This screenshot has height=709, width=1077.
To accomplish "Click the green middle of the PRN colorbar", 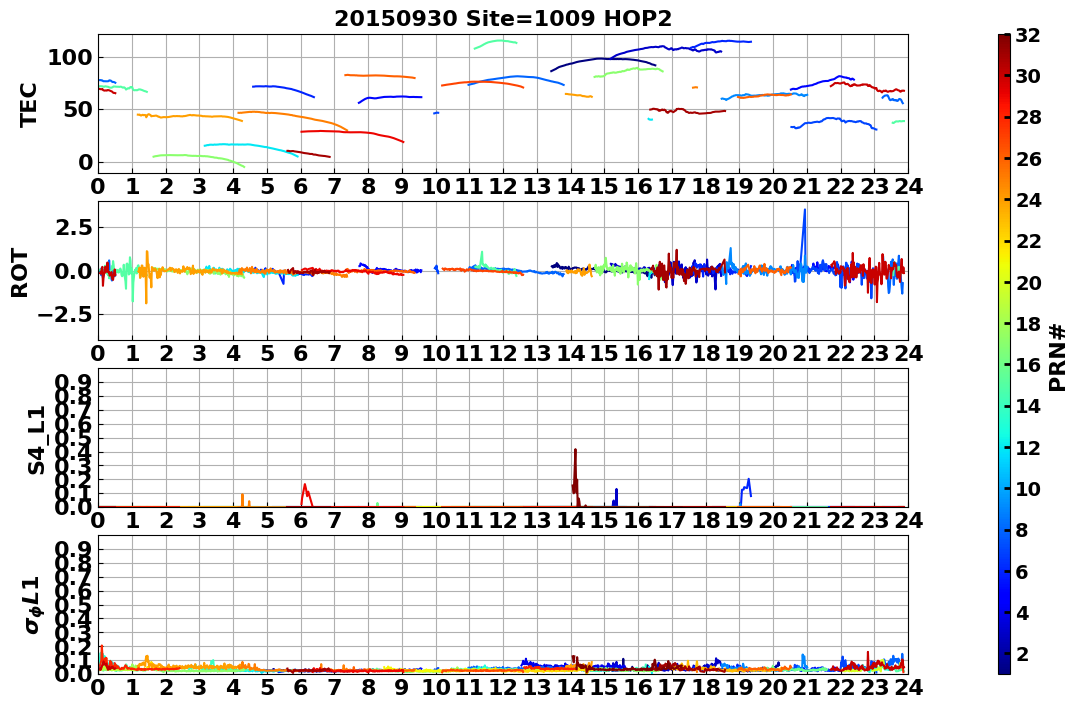I will click(x=1004, y=354).
